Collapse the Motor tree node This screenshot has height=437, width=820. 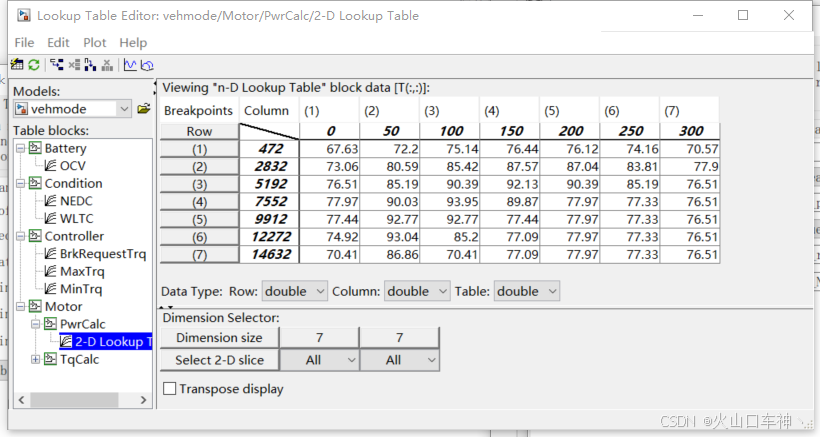click(x=20, y=306)
